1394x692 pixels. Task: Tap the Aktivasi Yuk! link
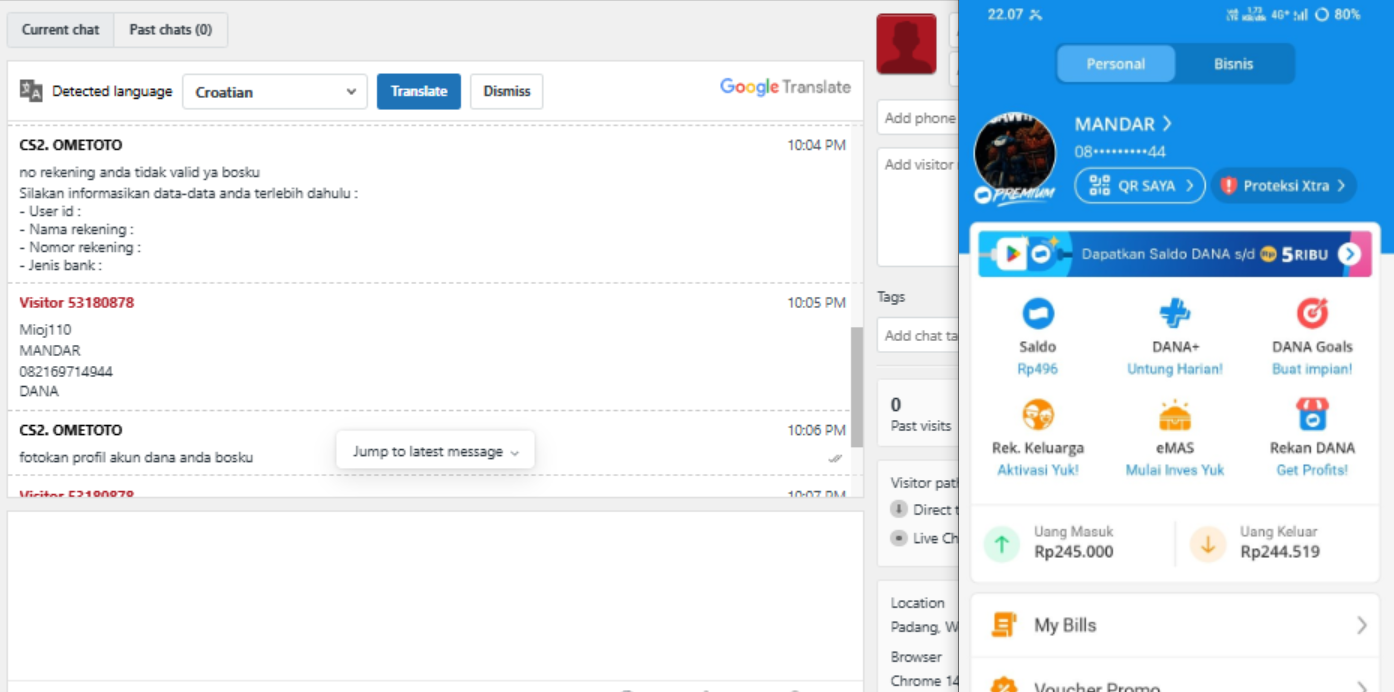[x=1038, y=470]
